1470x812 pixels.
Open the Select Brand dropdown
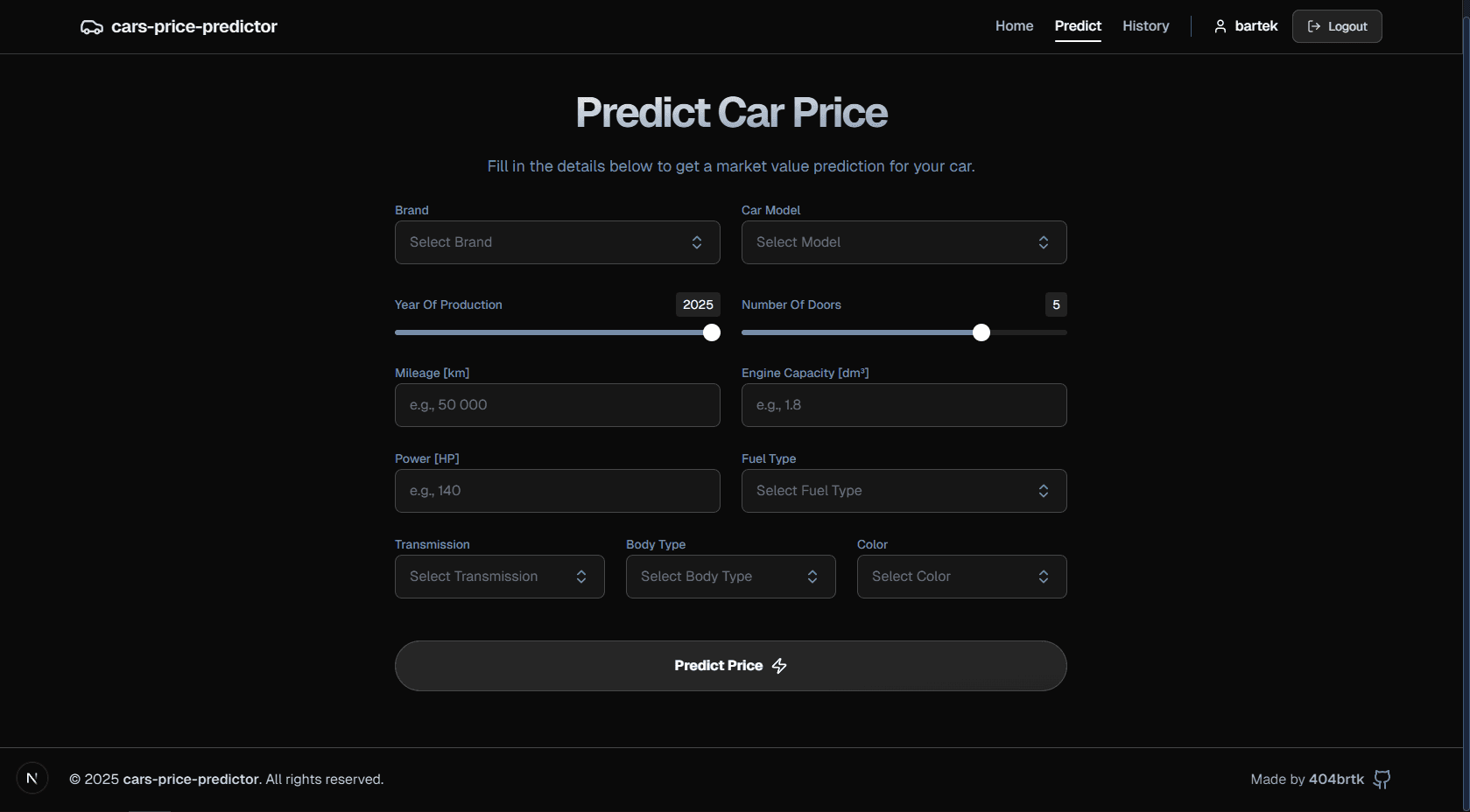[x=557, y=242]
